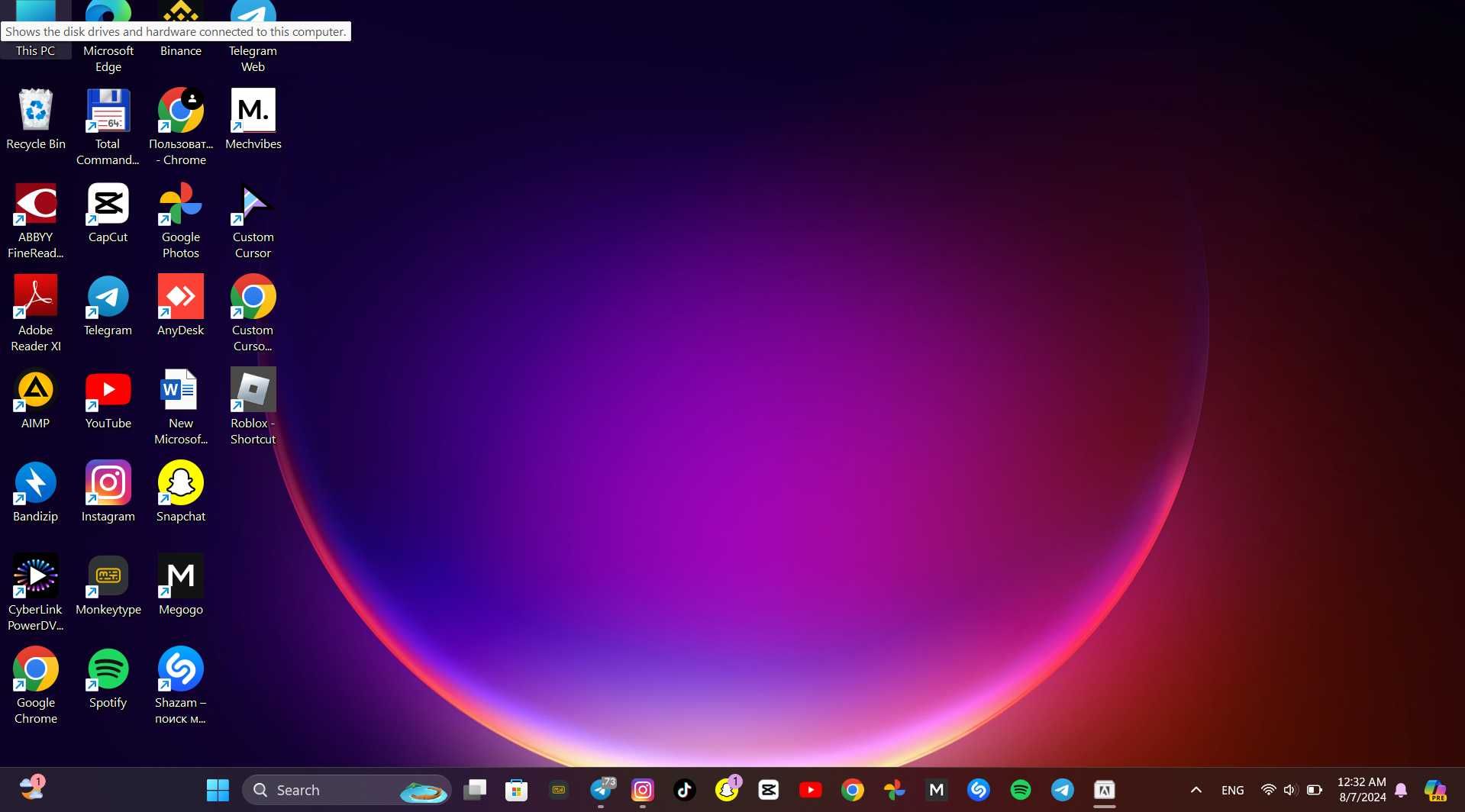The image size is (1465, 812).
Task: Select the Total Commander desktop shortcut
Action: tap(108, 127)
